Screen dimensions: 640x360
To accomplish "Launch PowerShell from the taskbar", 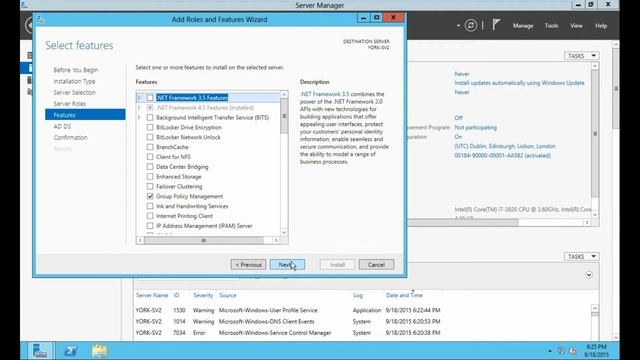I will [x=70, y=351].
